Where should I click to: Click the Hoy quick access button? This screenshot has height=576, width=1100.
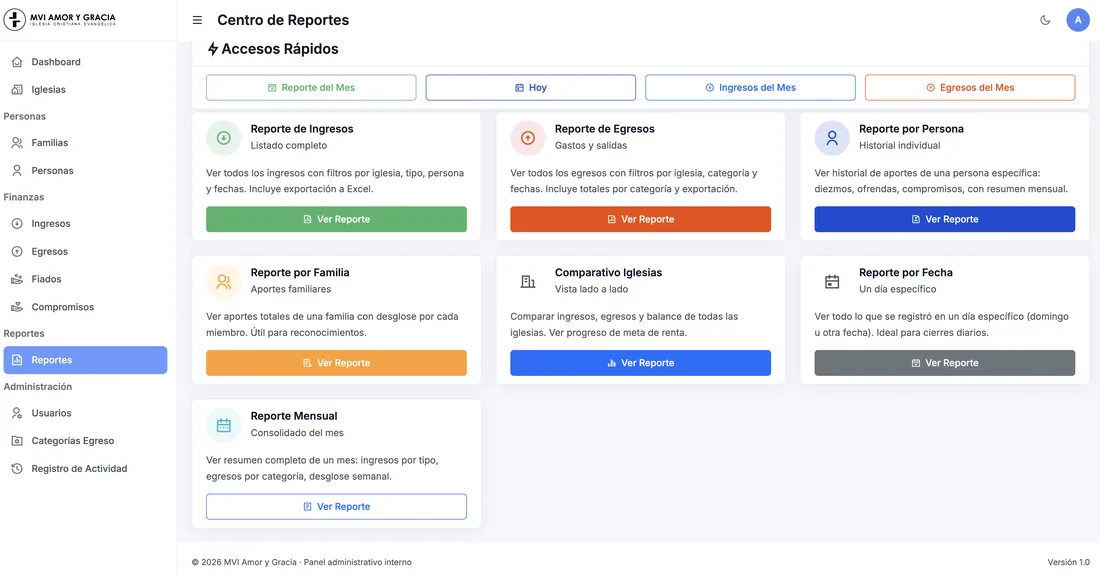pyautogui.click(x=530, y=88)
